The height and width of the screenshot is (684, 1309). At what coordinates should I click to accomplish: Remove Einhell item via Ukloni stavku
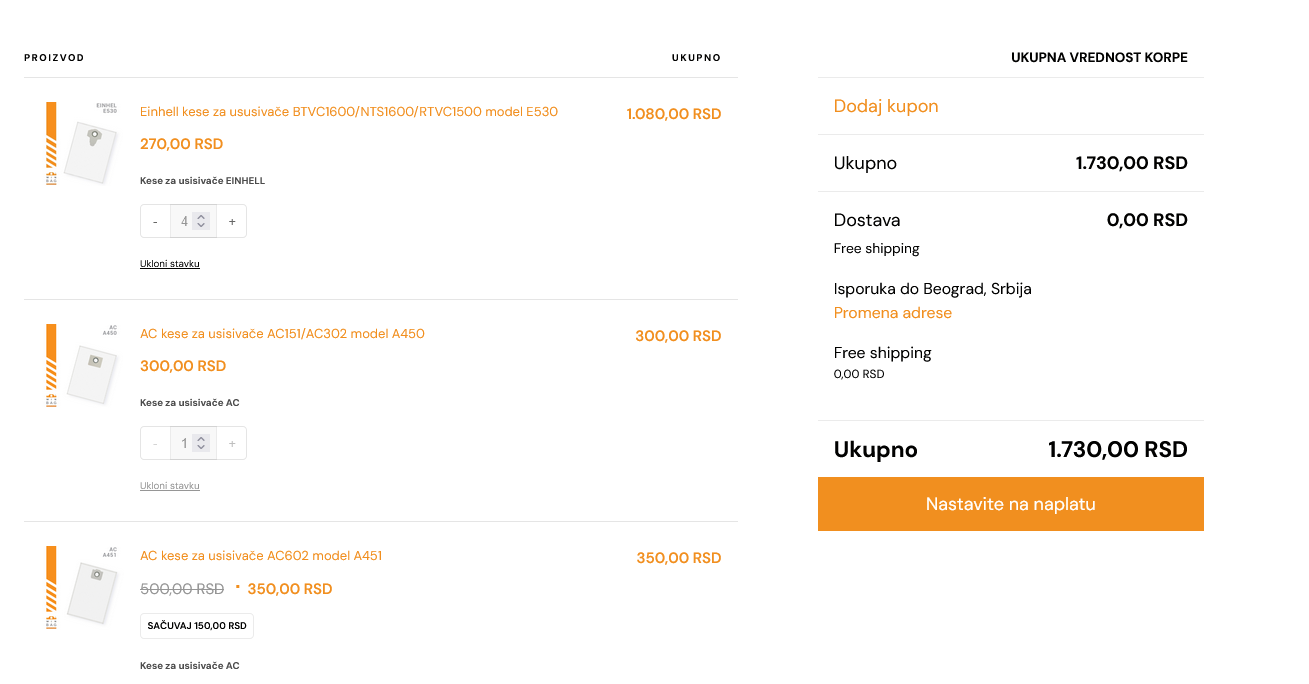(x=170, y=264)
